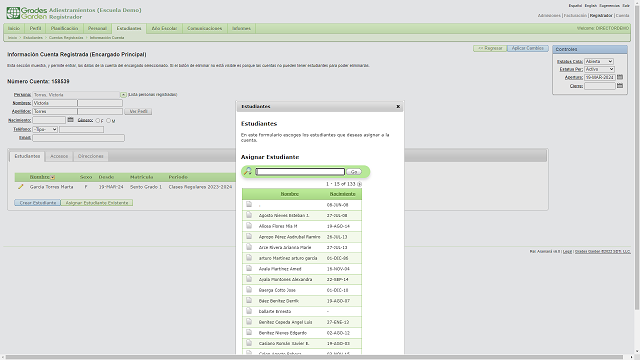Click the Cierre date input field
This screenshot has width=640, height=360.
click(x=600, y=86)
